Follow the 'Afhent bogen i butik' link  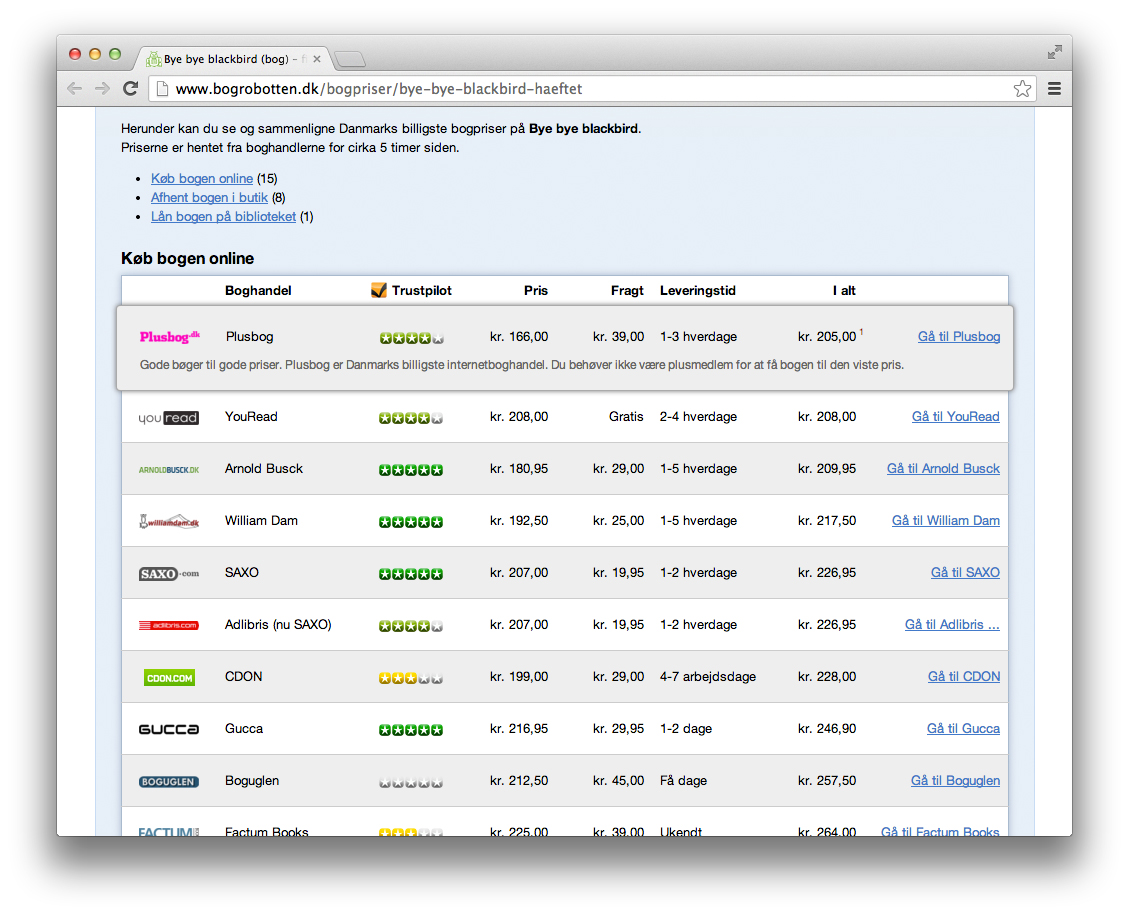point(209,198)
